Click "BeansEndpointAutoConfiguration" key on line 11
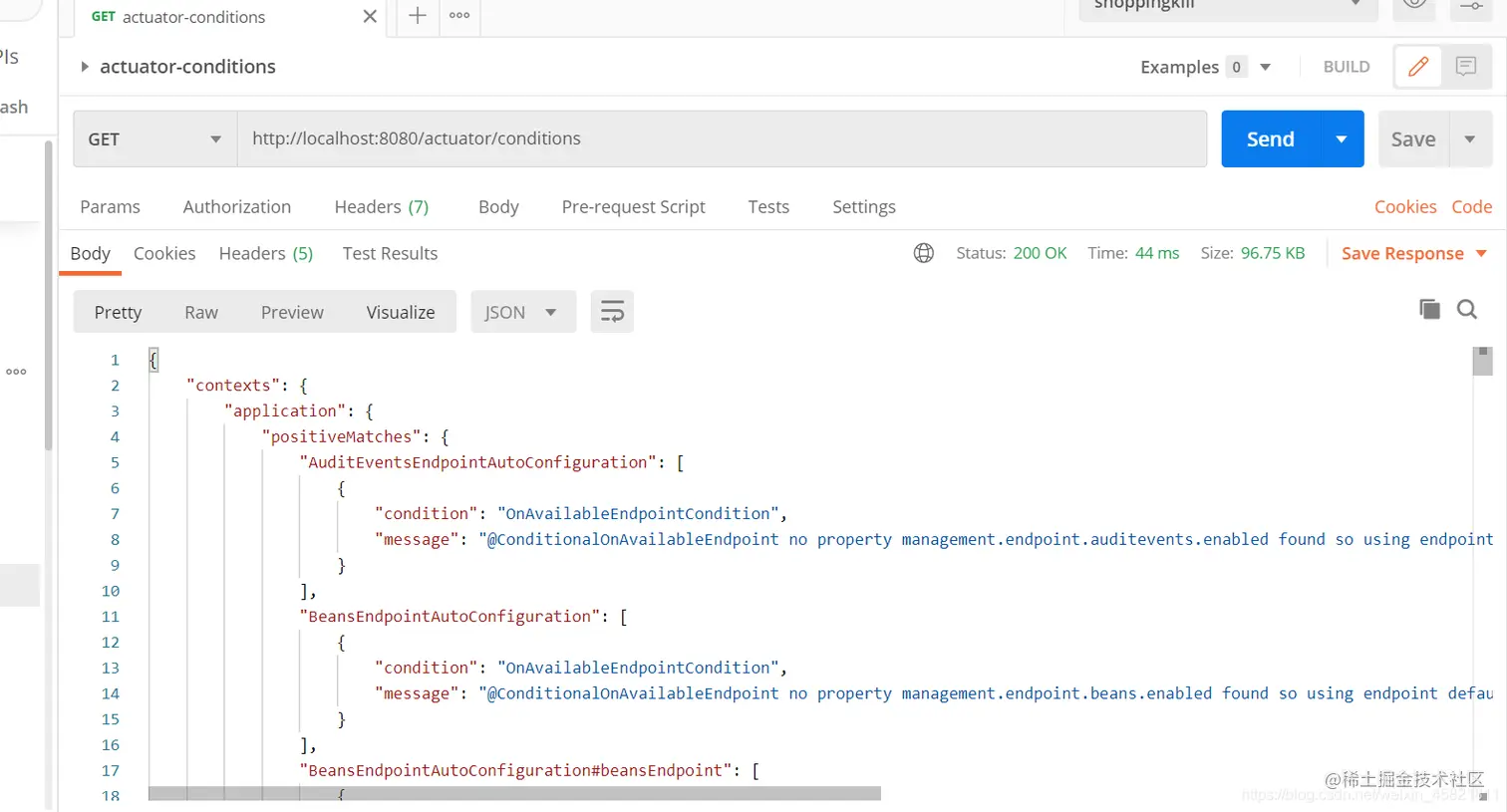1507x812 pixels. 450,617
